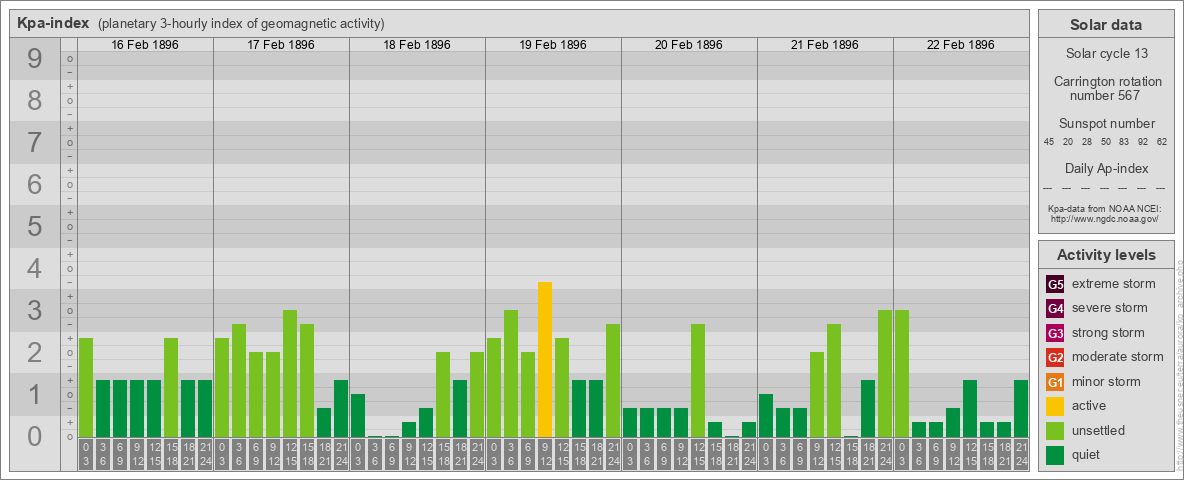Click the 0-3 time label under 18 Feb 1896
This screenshot has width=1184, height=480.
358,454
